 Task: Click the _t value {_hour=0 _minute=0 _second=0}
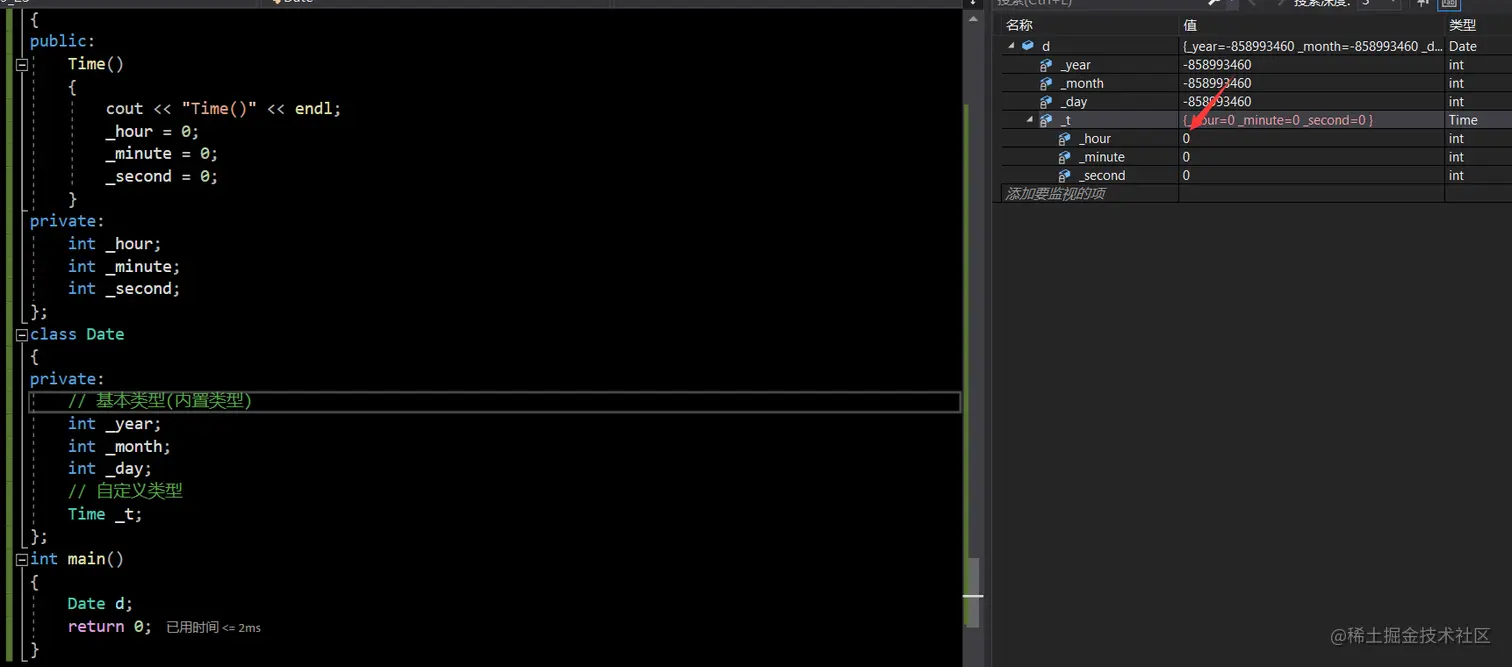1278,120
